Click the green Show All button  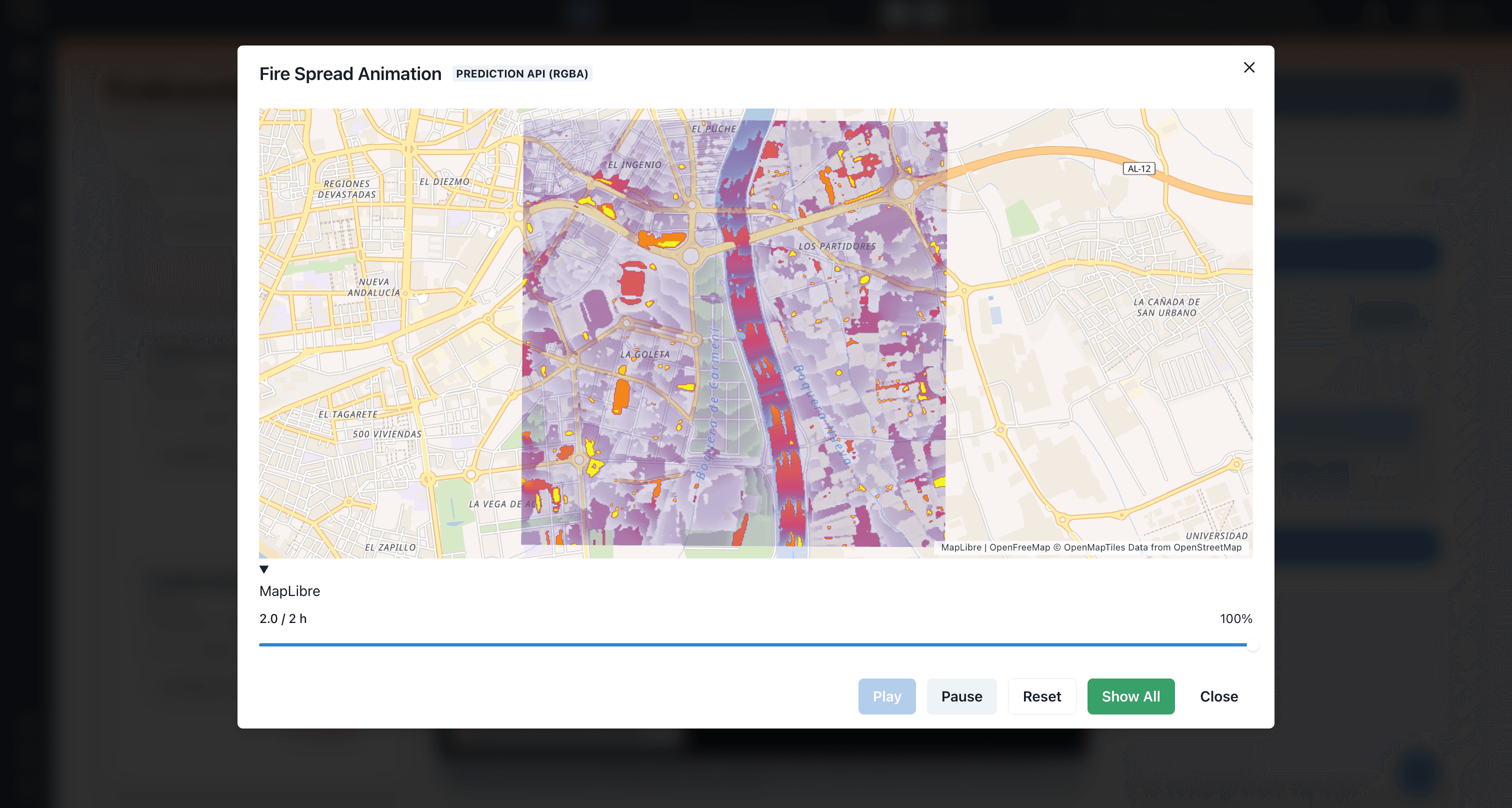(x=1130, y=696)
